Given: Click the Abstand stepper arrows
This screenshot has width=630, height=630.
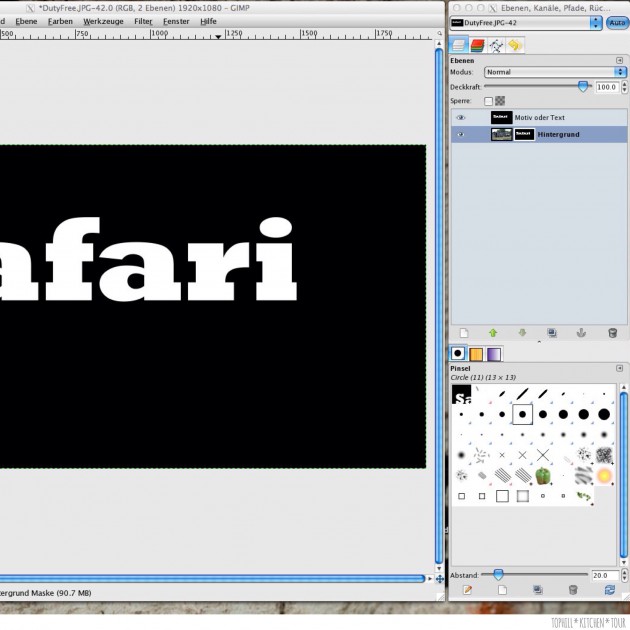Looking at the screenshot, I should (x=624, y=575).
